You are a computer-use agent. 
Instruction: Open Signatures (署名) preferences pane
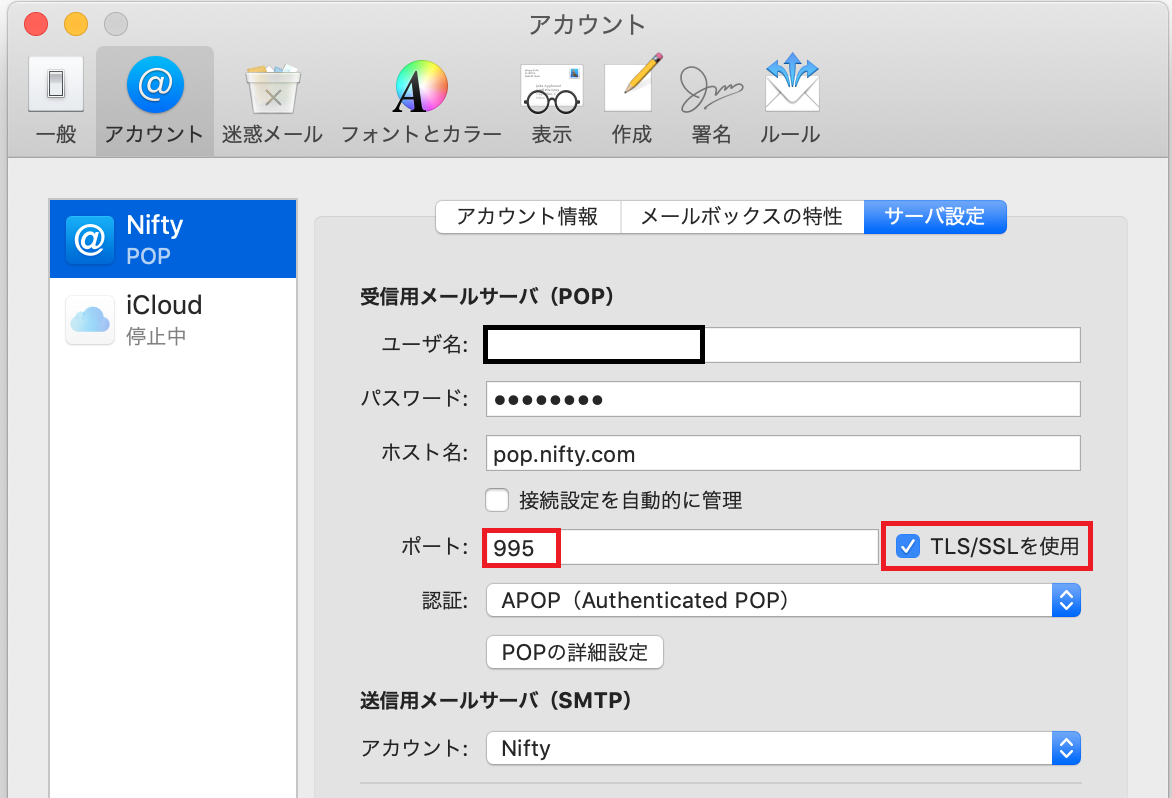coord(711,100)
